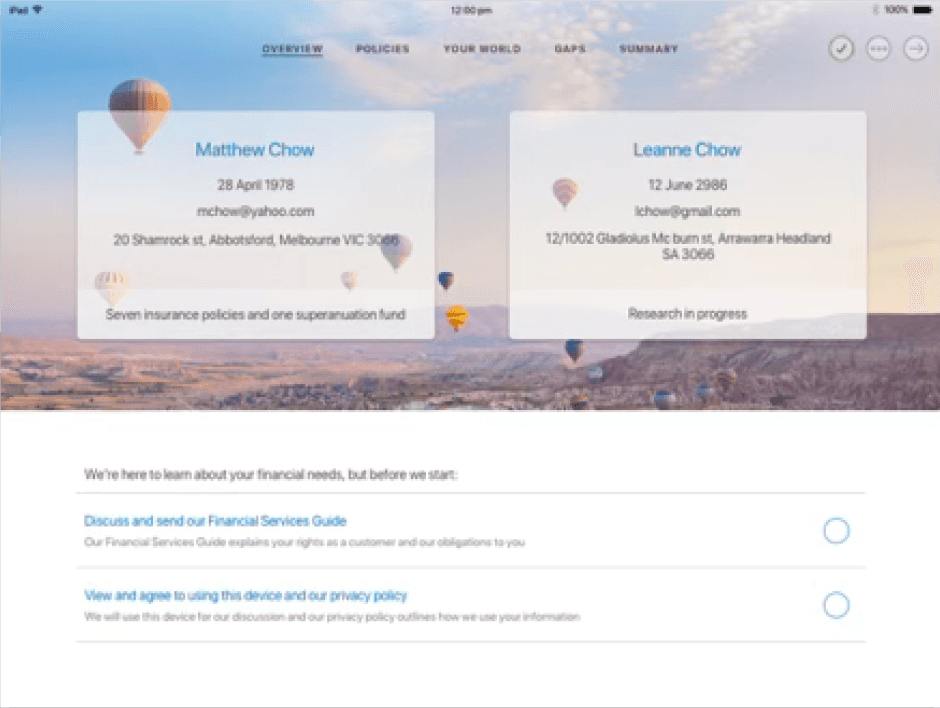Open Discuss and send Financial Services Guide link
Viewport: 940px width, 708px height.
click(215, 521)
